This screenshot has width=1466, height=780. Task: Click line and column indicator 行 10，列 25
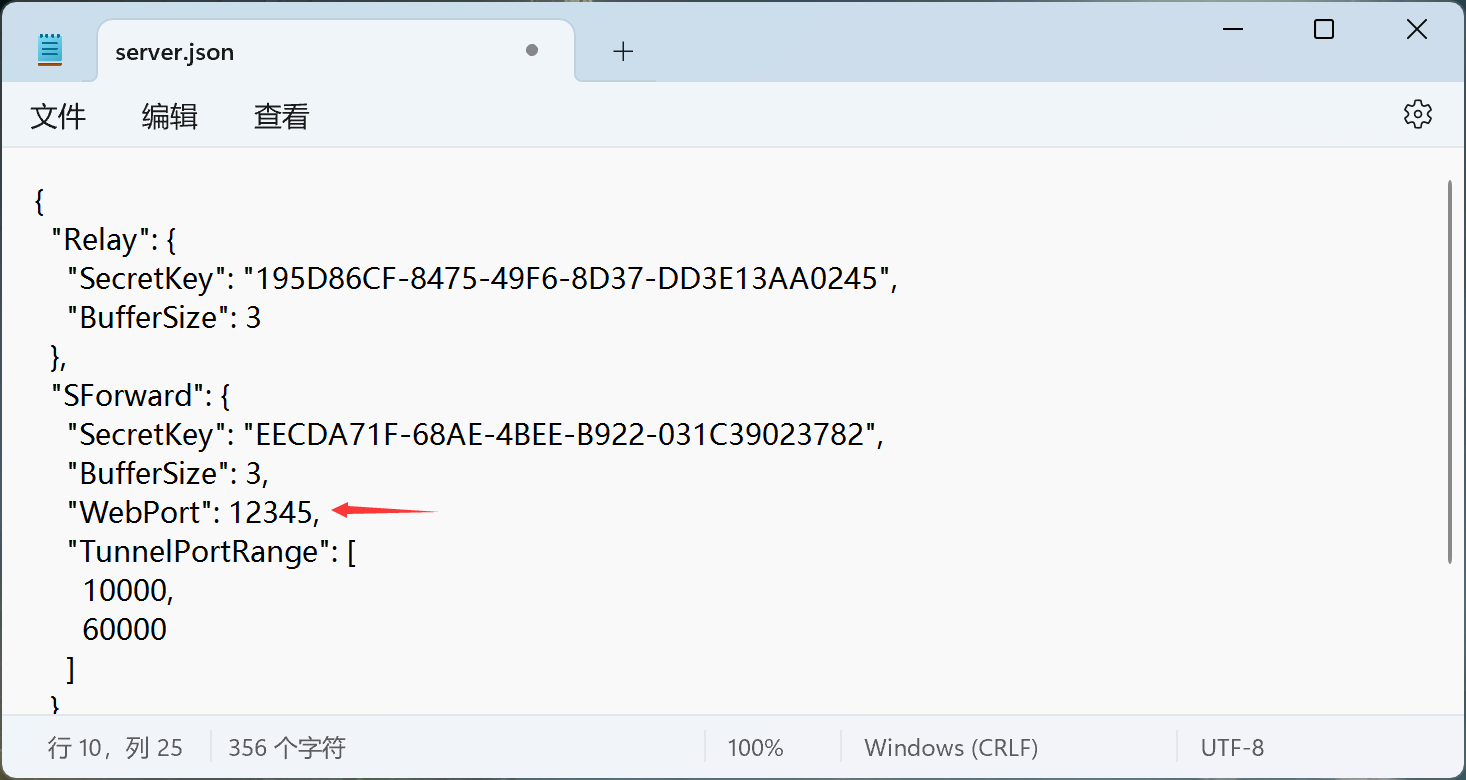(x=115, y=748)
